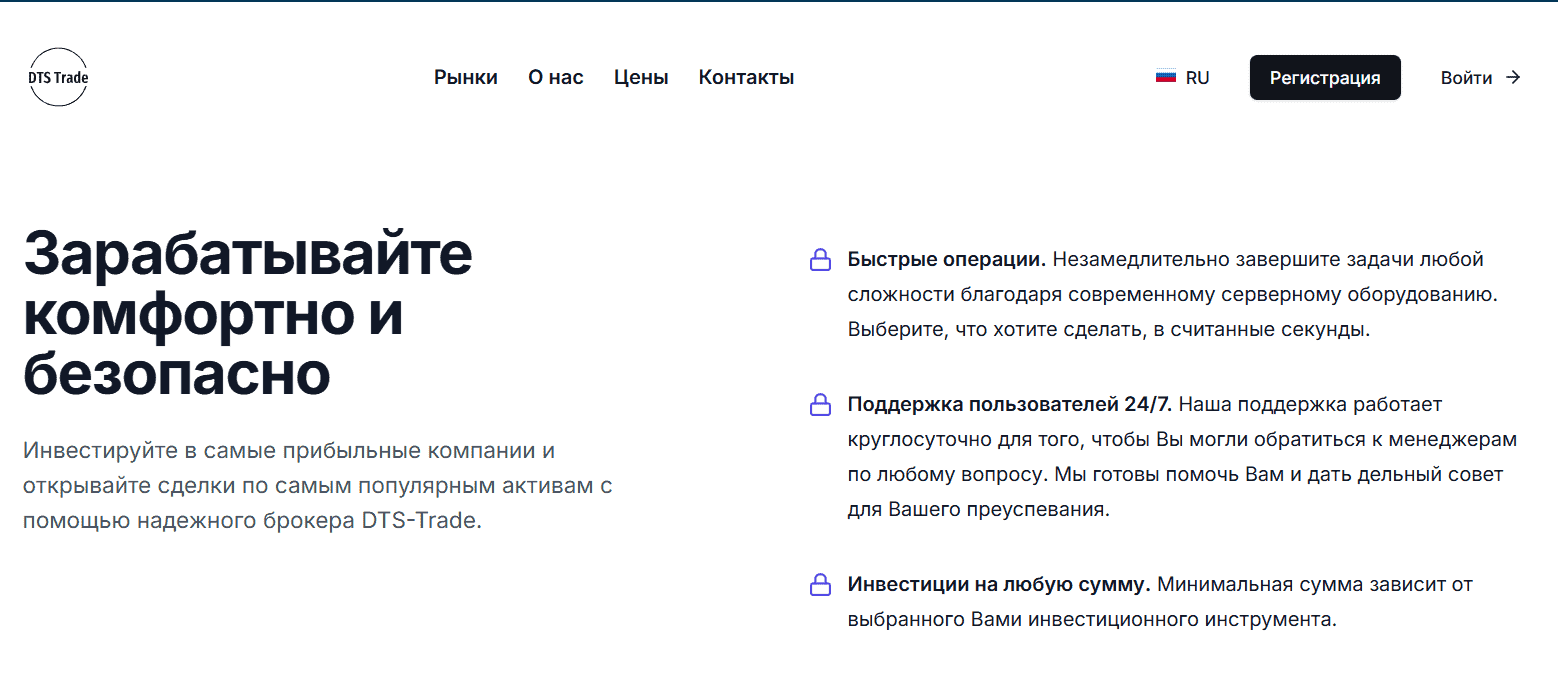1558x673 pixels.
Task: Select the bold Поддержка пользователей 24/7 title
Action: tap(1009, 405)
